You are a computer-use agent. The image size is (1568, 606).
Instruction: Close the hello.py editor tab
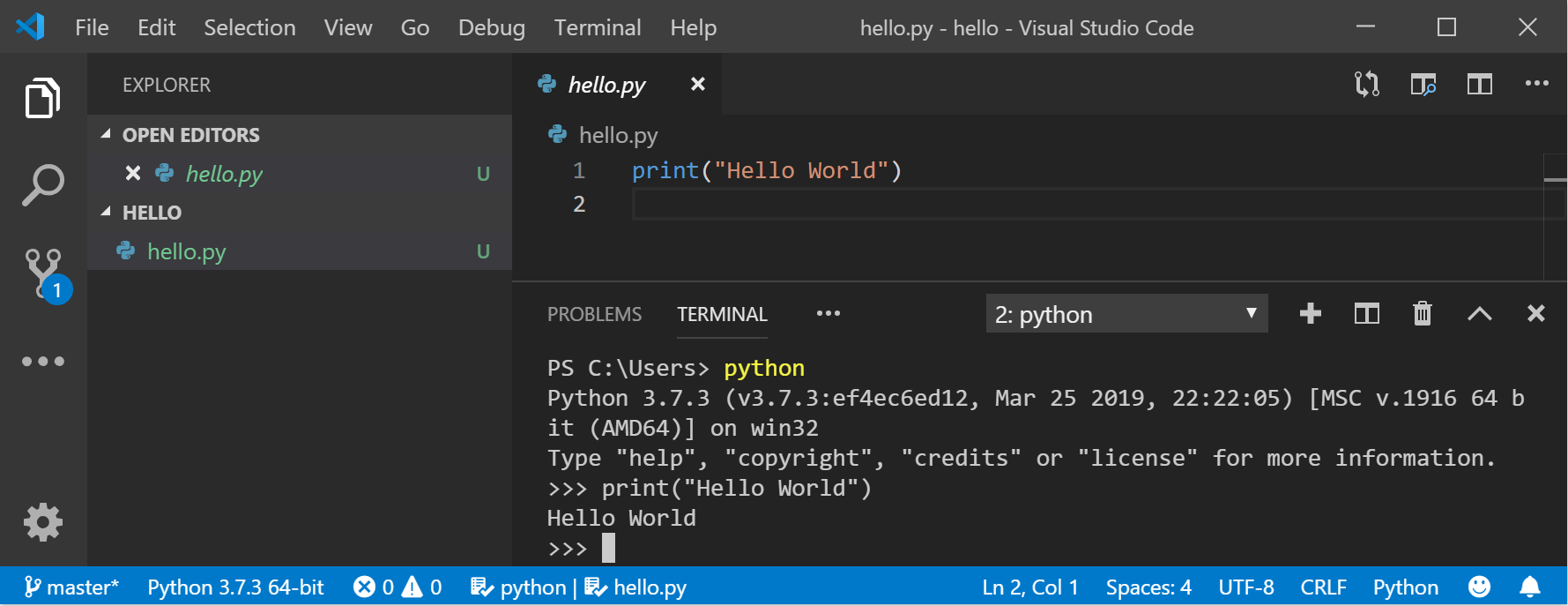[x=697, y=84]
